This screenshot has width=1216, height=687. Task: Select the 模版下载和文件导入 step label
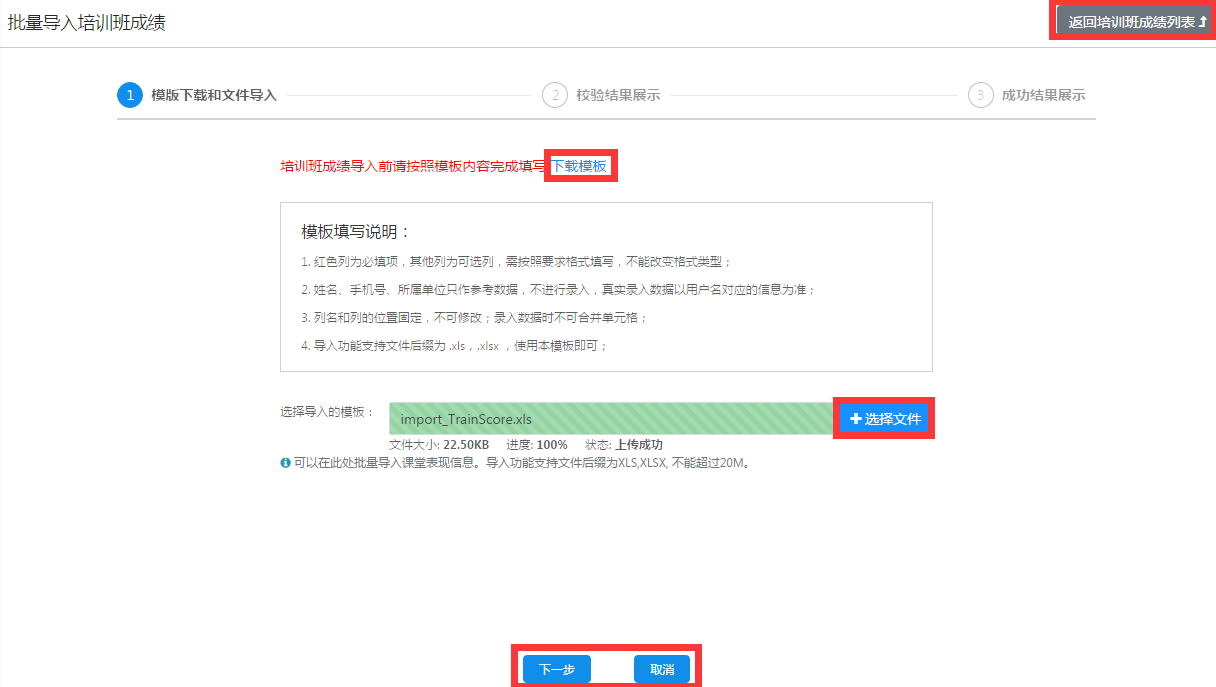pos(213,95)
